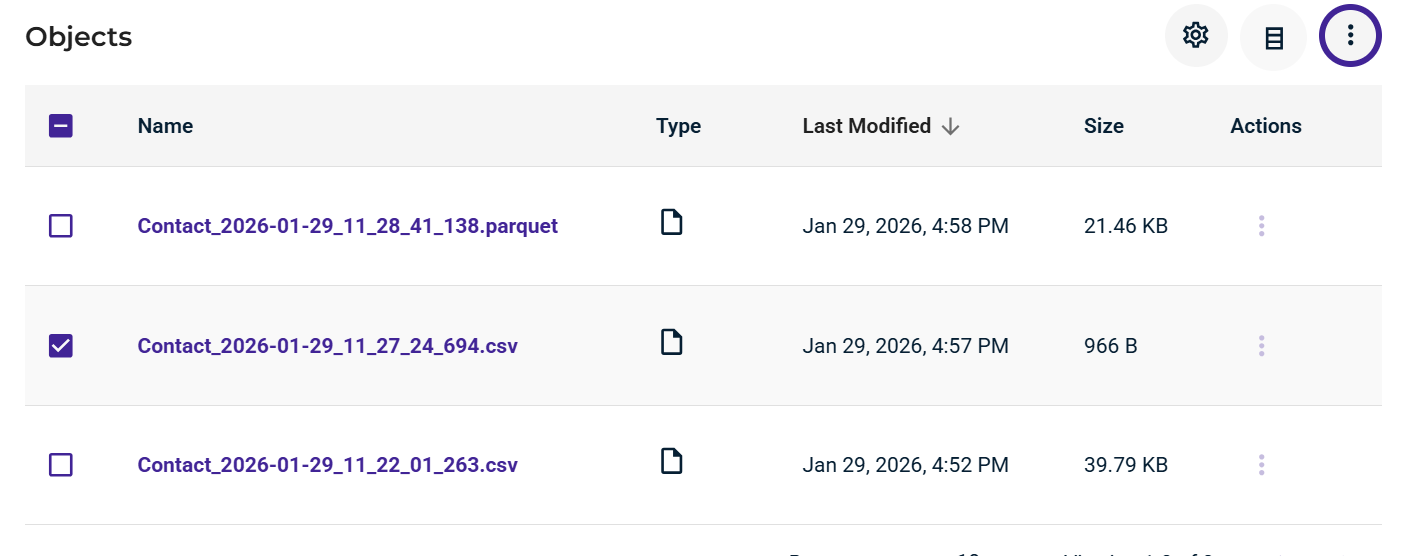Open the objects settings gear icon
The image size is (1414, 556).
click(x=1196, y=36)
